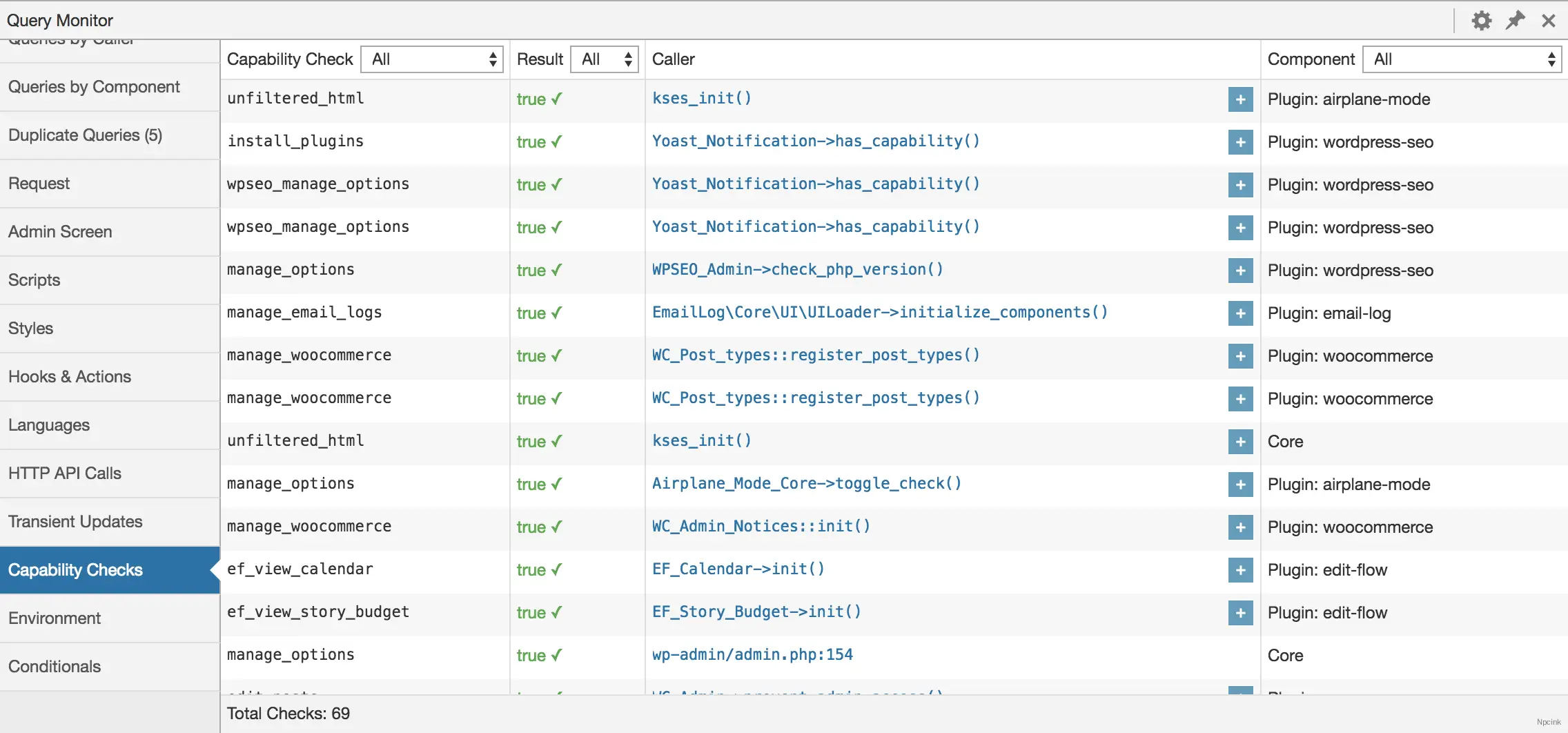Expand the ef_view_calendar row details
The height and width of the screenshot is (733, 1568).
[1239, 570]
